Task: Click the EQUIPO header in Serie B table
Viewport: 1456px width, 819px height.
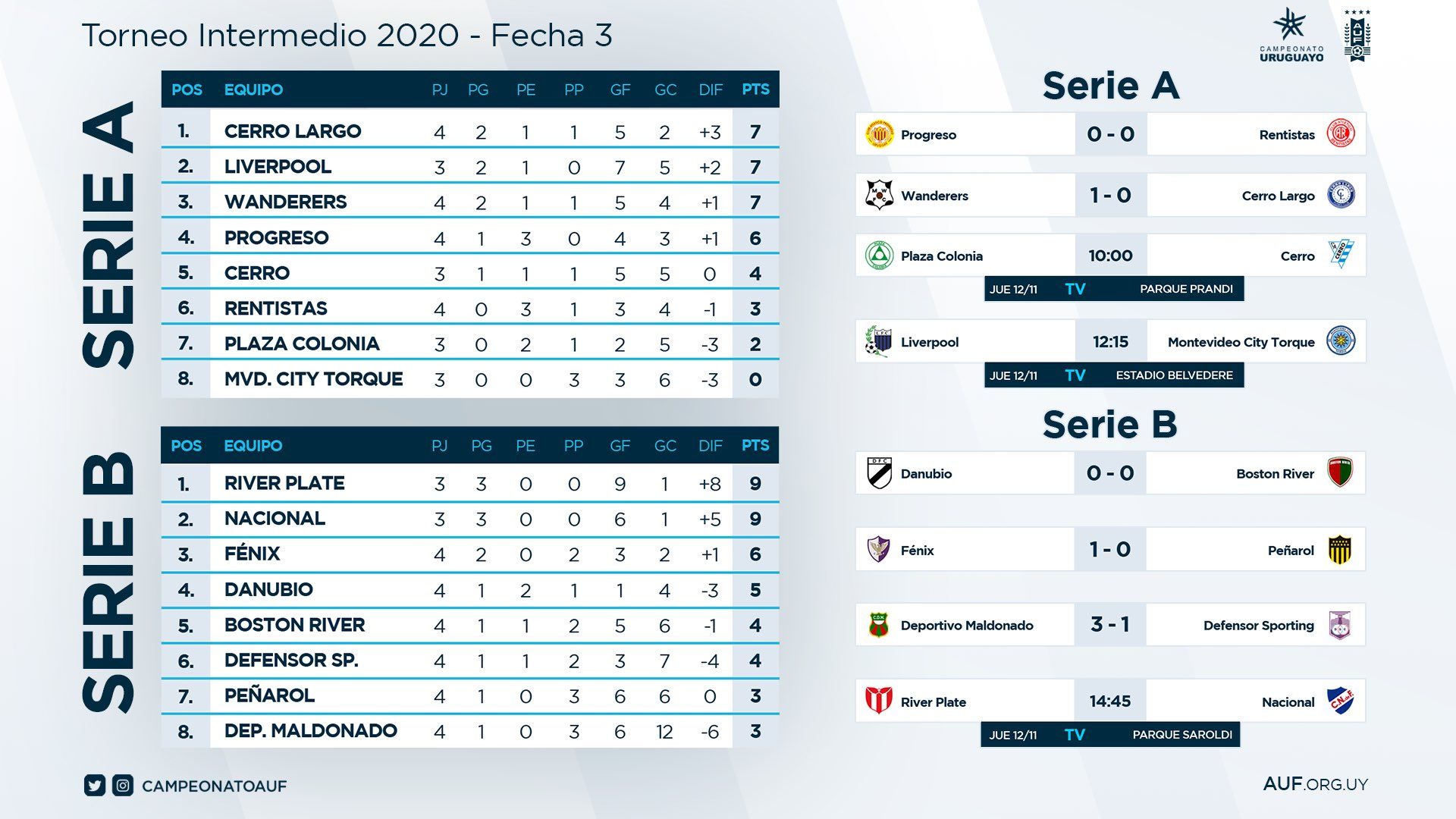Action: (253, 446)
